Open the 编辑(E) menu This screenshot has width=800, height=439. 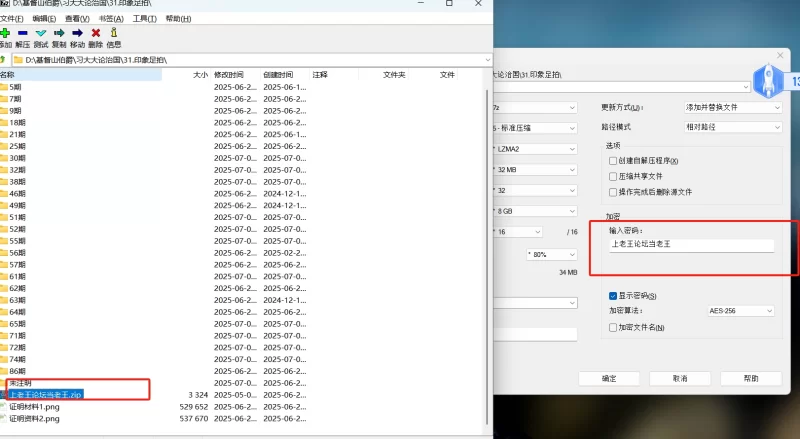point(44,19)
